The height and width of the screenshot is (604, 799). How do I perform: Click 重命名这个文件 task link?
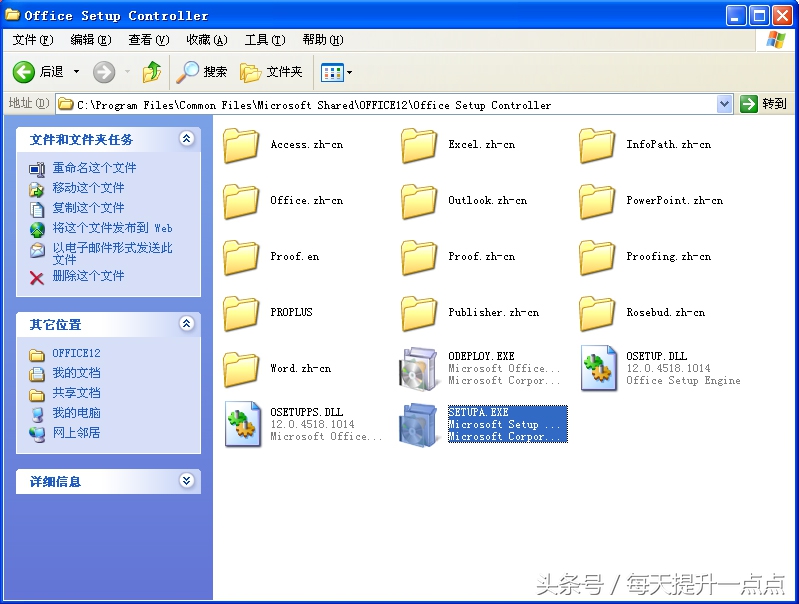94,168
